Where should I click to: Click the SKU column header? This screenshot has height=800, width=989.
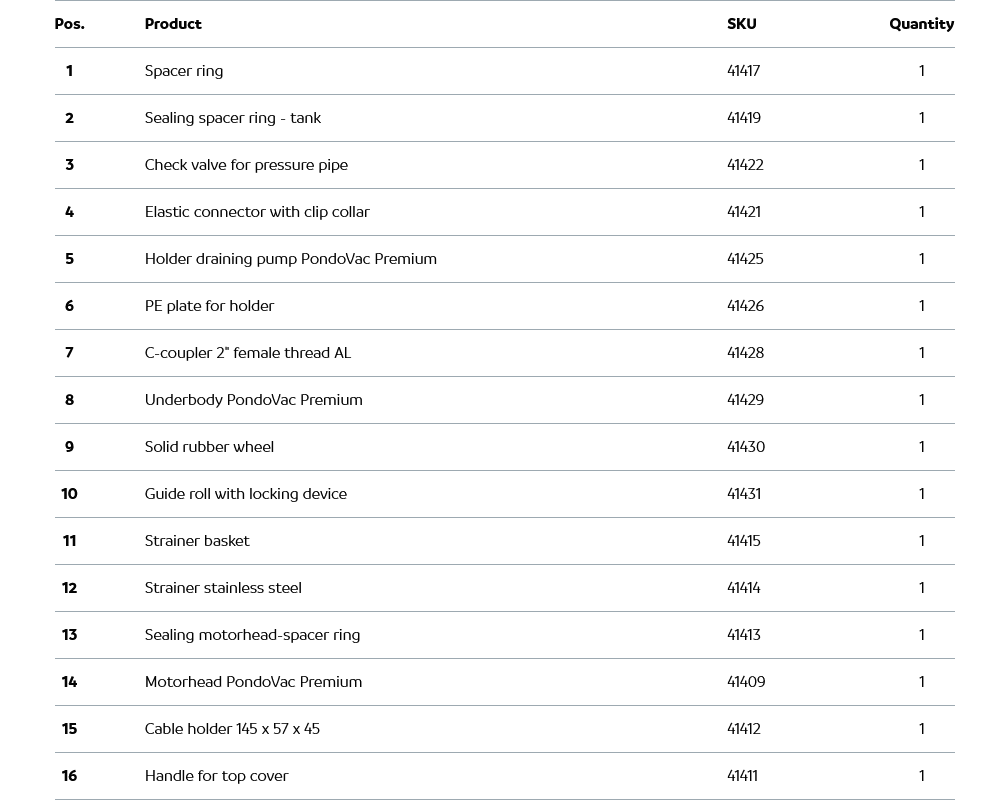click(x=741, y=24)
